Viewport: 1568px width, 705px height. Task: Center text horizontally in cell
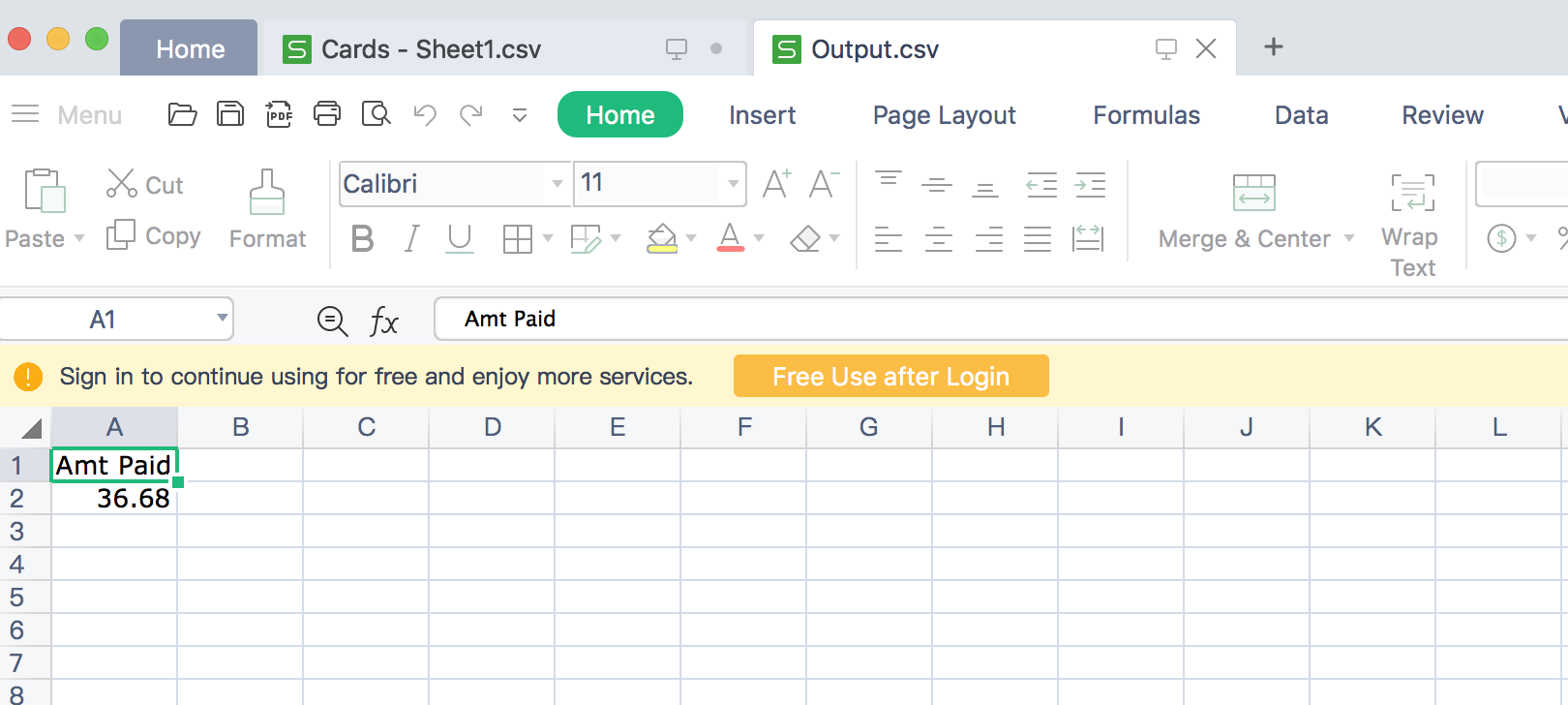tap(938, 238)
